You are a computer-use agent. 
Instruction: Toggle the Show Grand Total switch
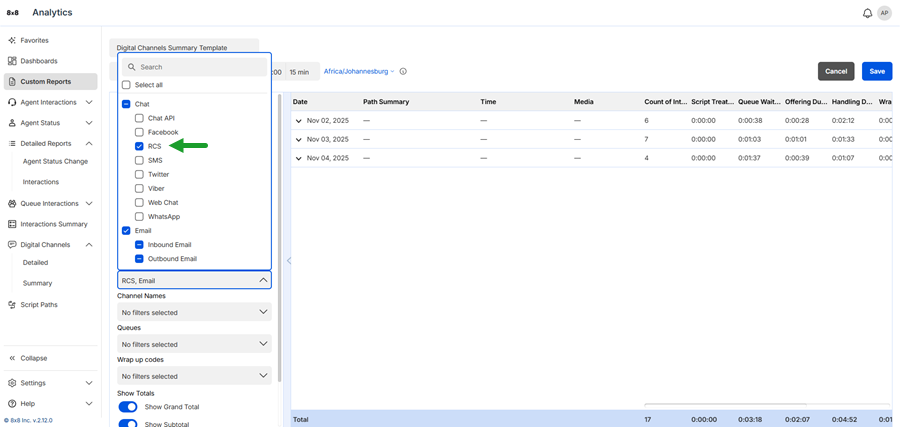pos(128,407)
